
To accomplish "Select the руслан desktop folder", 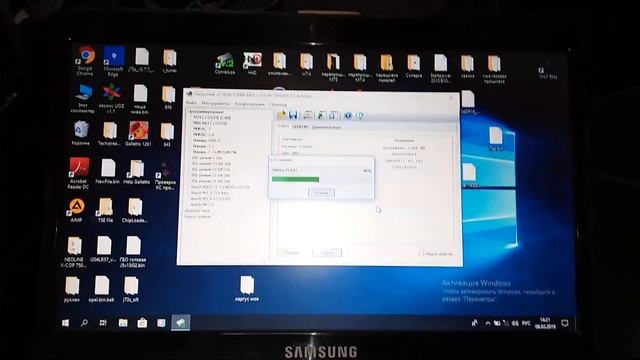I will pyautogui.click(x=72, y=288).
